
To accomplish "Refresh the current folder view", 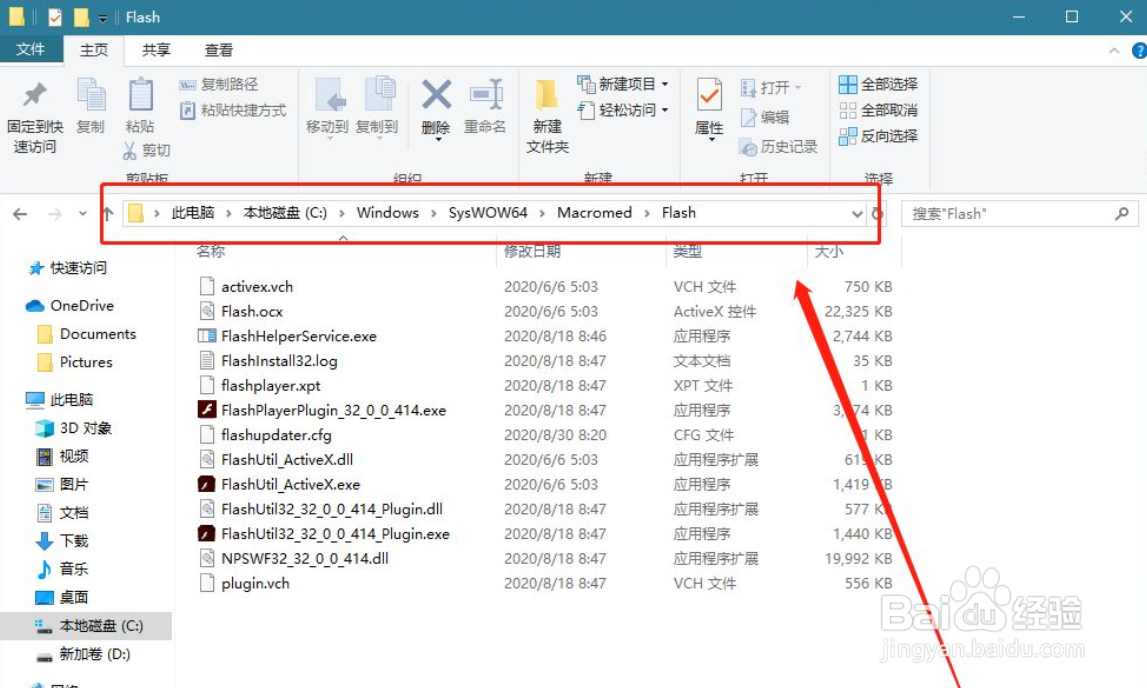I will (877, 214).
